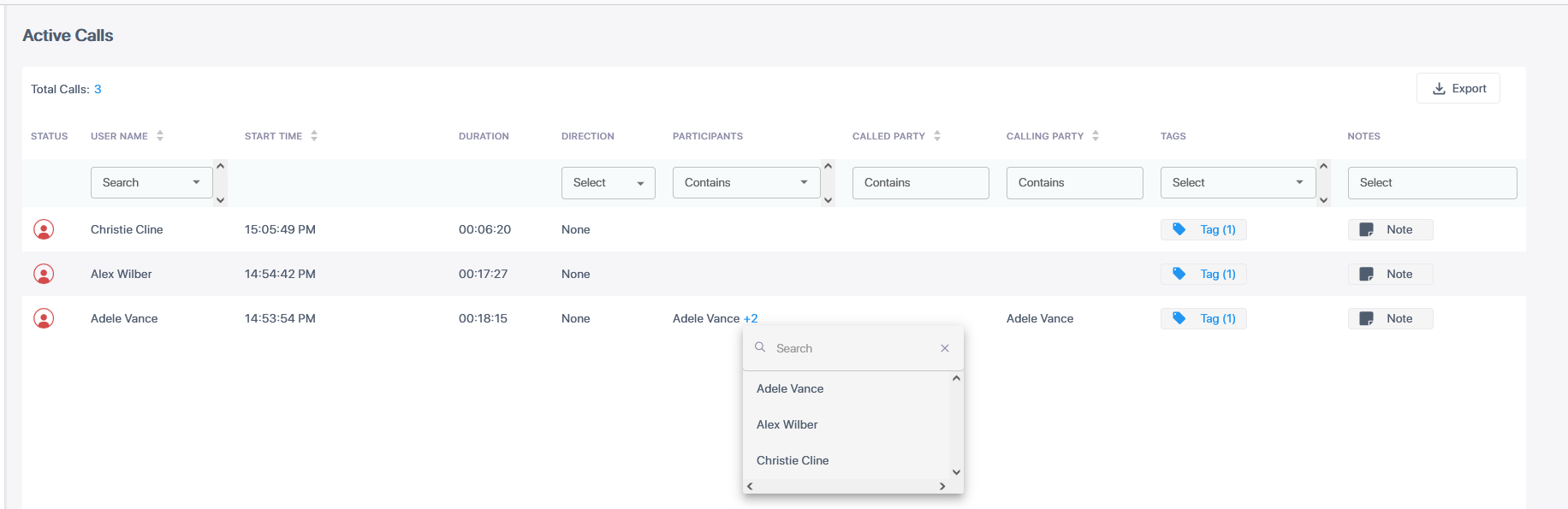This screenshot has width=1568, height=509.
Task: Open the tag icon on Christie Cline's row
Action: pos(1179,229)
